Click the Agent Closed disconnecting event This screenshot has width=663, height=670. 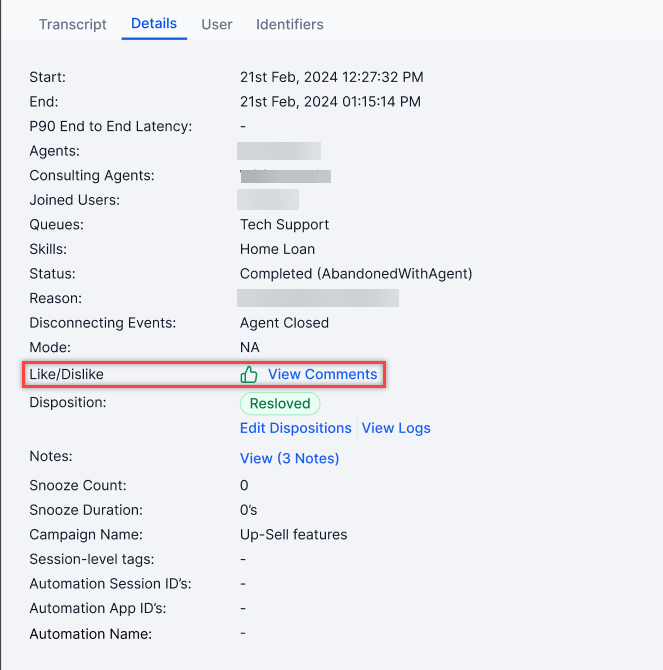pyautogui.click(x=284, y=323)
